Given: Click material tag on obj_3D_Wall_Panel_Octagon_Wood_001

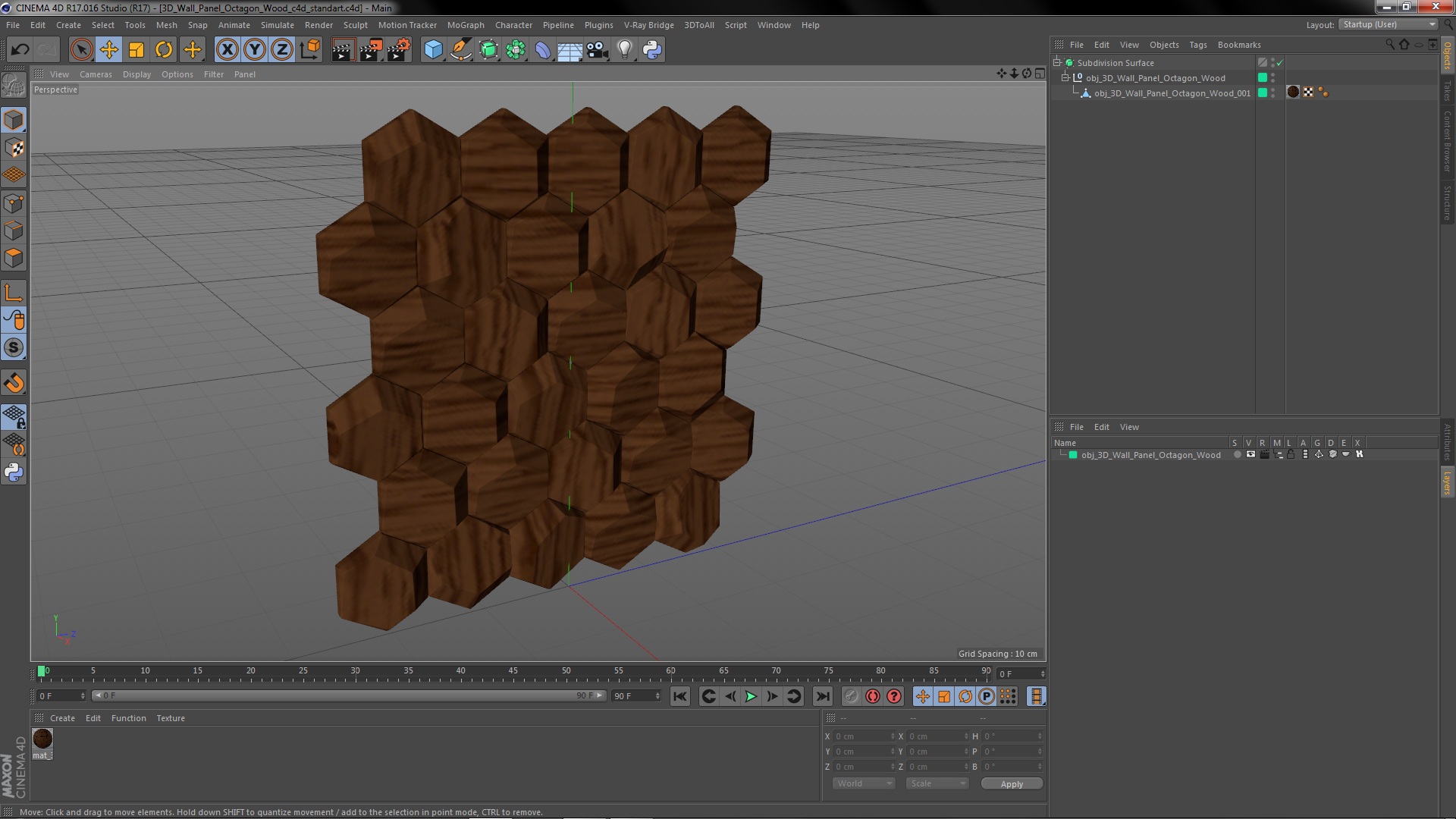Looking at the screenshot, I should click(1293, 92).
